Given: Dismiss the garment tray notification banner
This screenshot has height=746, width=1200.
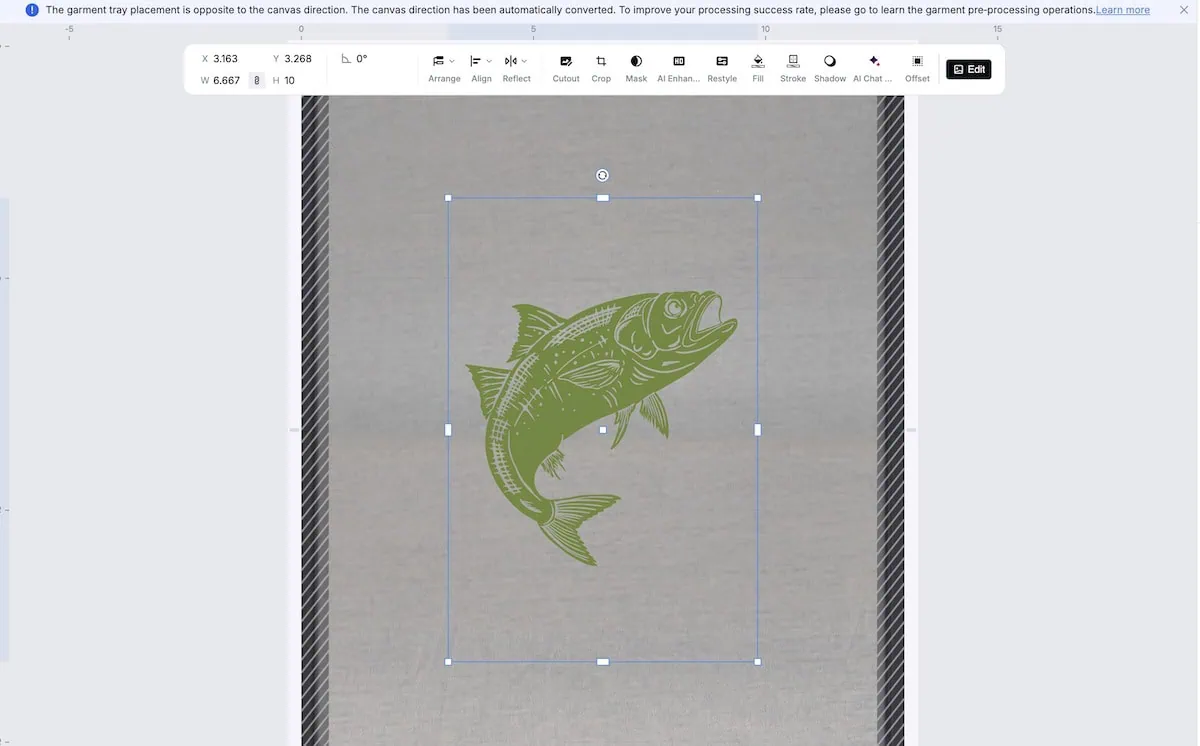Looking at the screenshot, I should click(x=1184, y=10).
